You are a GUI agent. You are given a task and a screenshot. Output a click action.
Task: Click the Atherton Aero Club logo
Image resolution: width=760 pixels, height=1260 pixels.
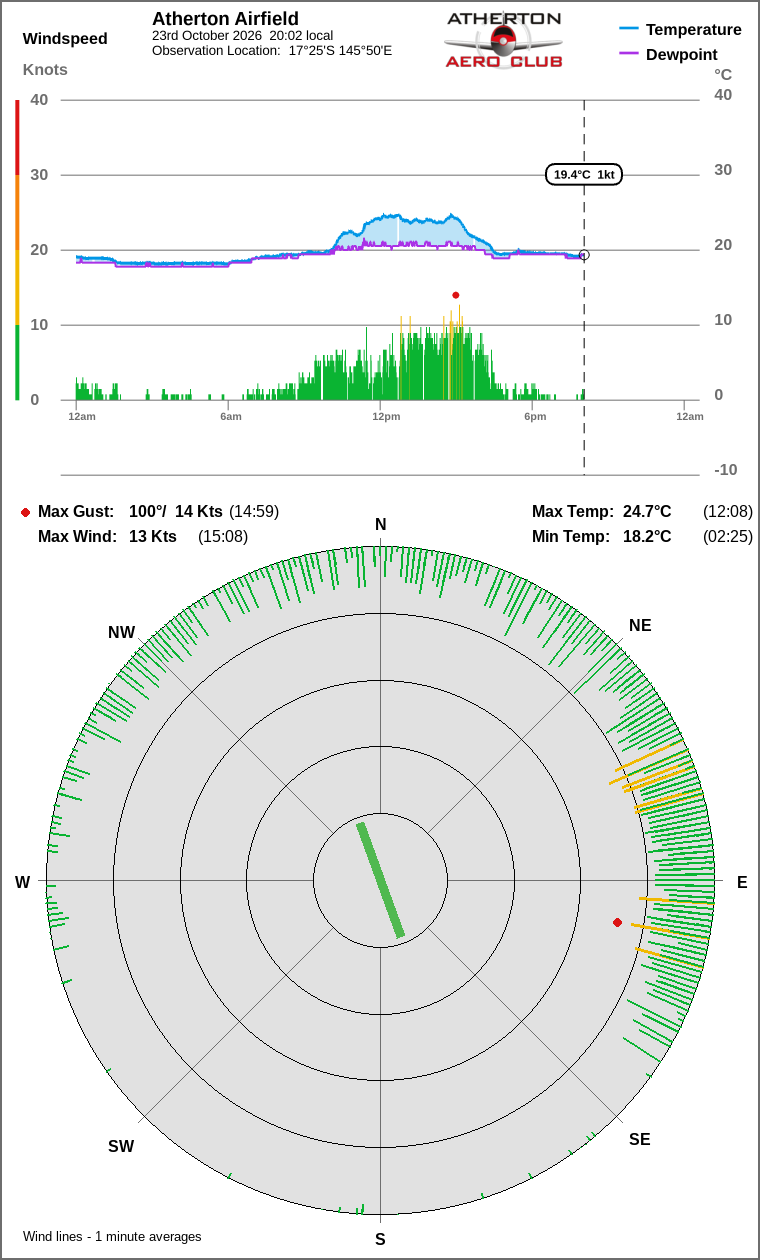[x=503, y=40]
